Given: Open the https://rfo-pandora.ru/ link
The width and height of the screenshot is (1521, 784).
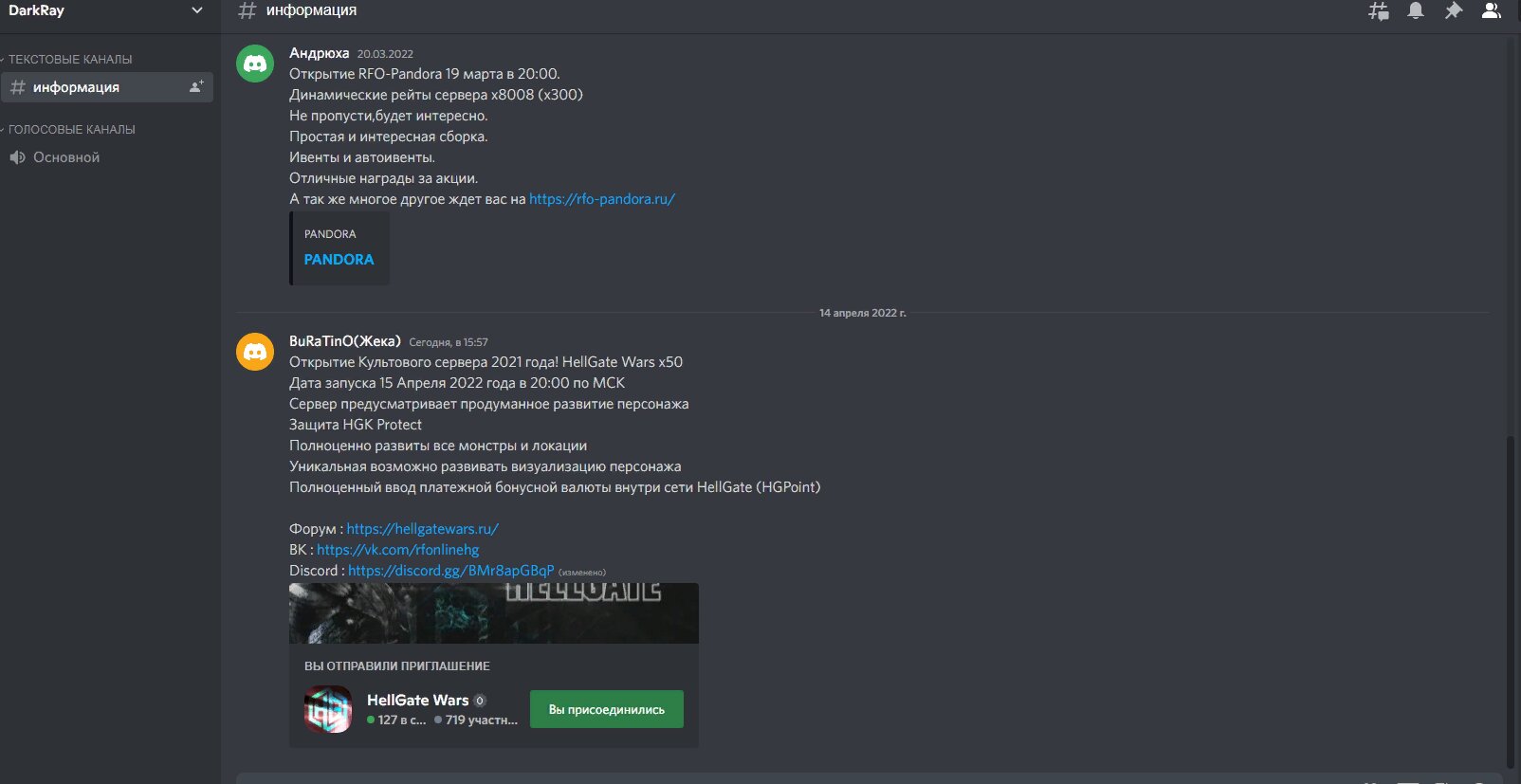Looking at the screenshot, I should (x=602, y=199).
